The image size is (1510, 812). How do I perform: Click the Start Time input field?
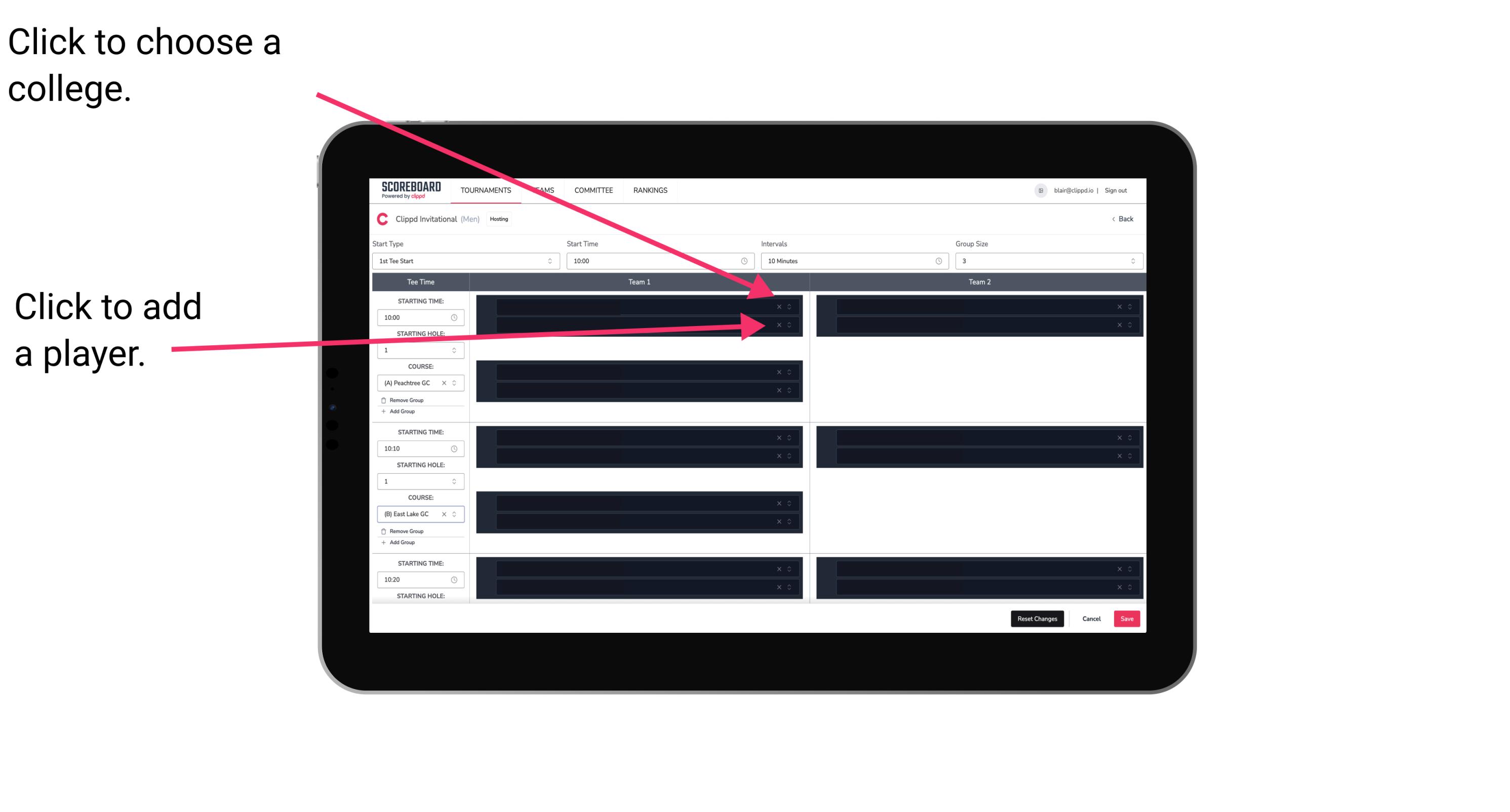[659, 261]
